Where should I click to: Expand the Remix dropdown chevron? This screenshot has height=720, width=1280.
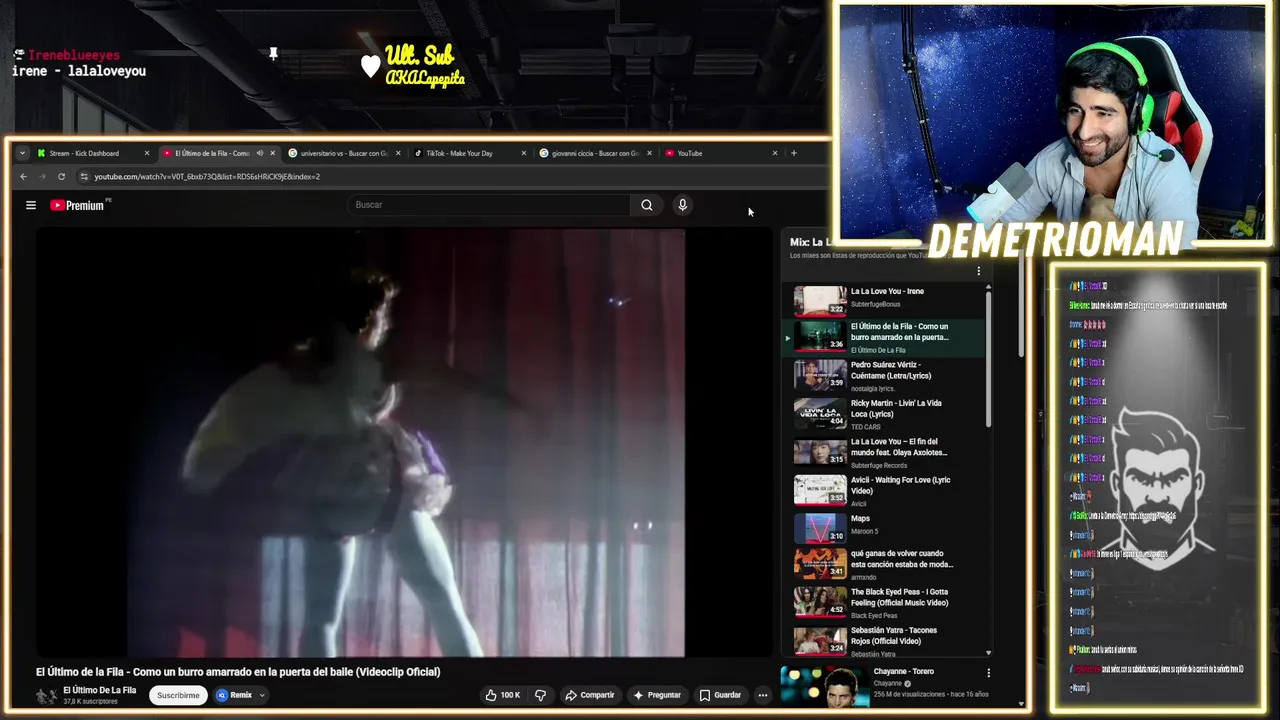tap(262, 695)
